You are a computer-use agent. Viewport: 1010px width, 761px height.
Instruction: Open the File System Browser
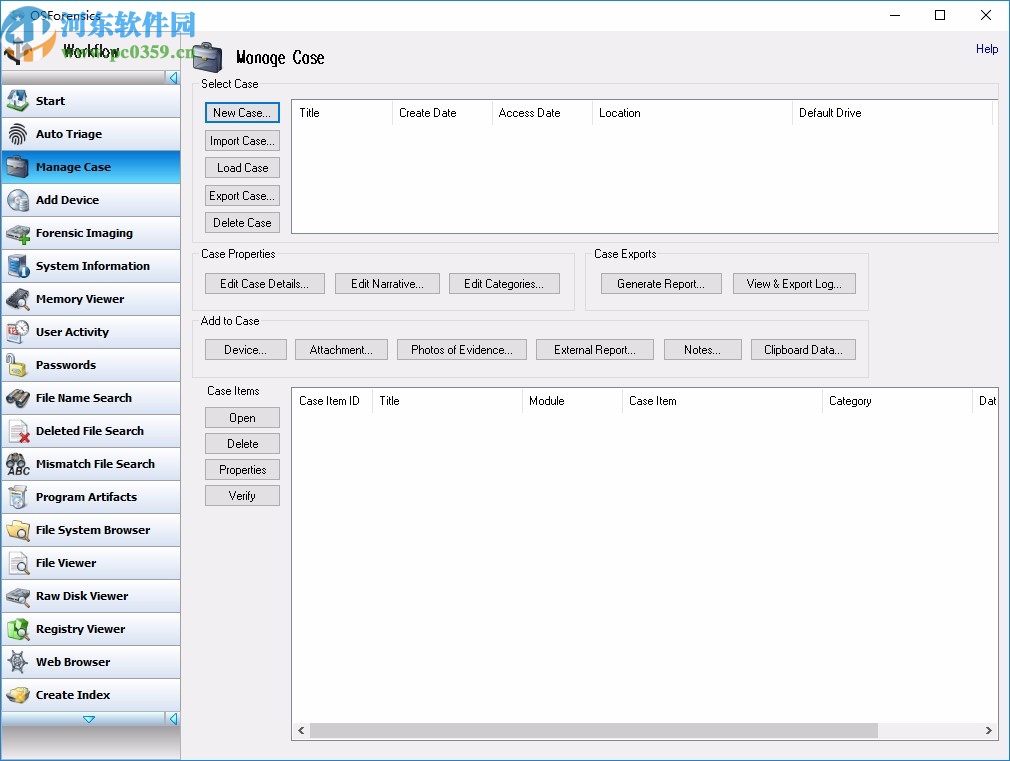pyautogui.click(x=90, y=530)
